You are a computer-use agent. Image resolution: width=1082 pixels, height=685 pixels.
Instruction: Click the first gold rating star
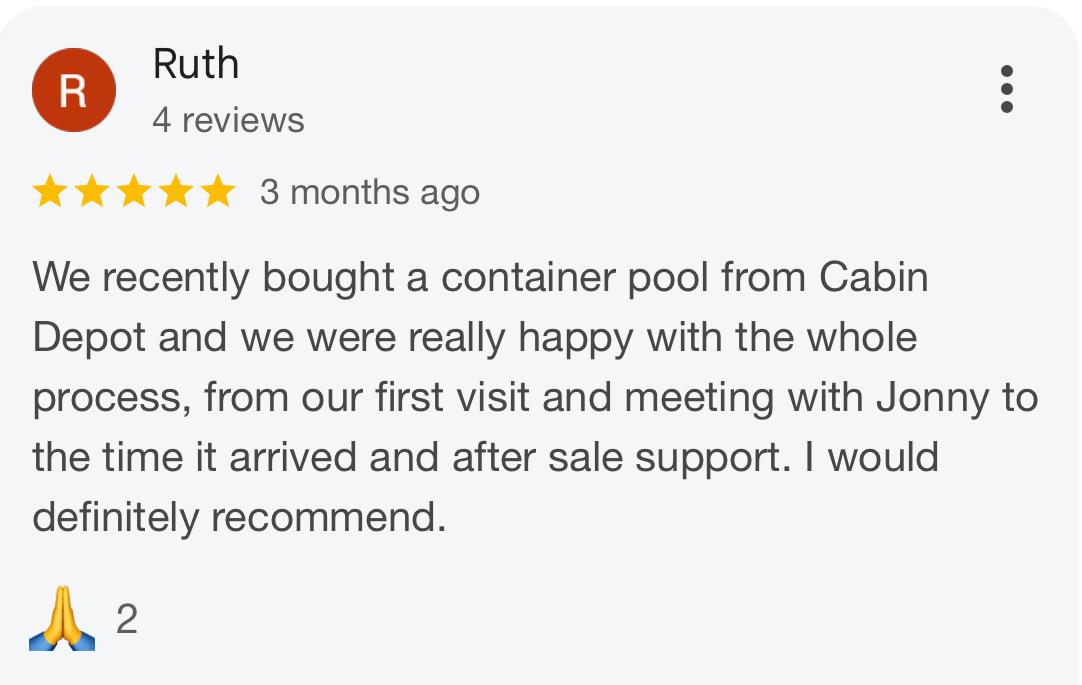(x=49, y=191)
